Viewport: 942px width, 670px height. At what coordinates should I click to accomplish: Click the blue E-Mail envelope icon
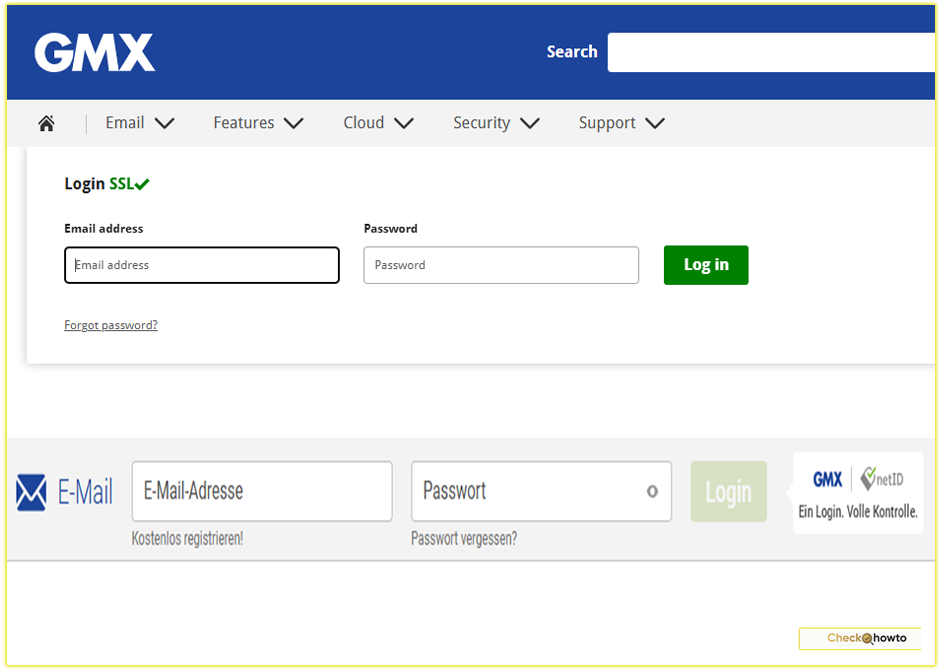click(x=31, y=492)
